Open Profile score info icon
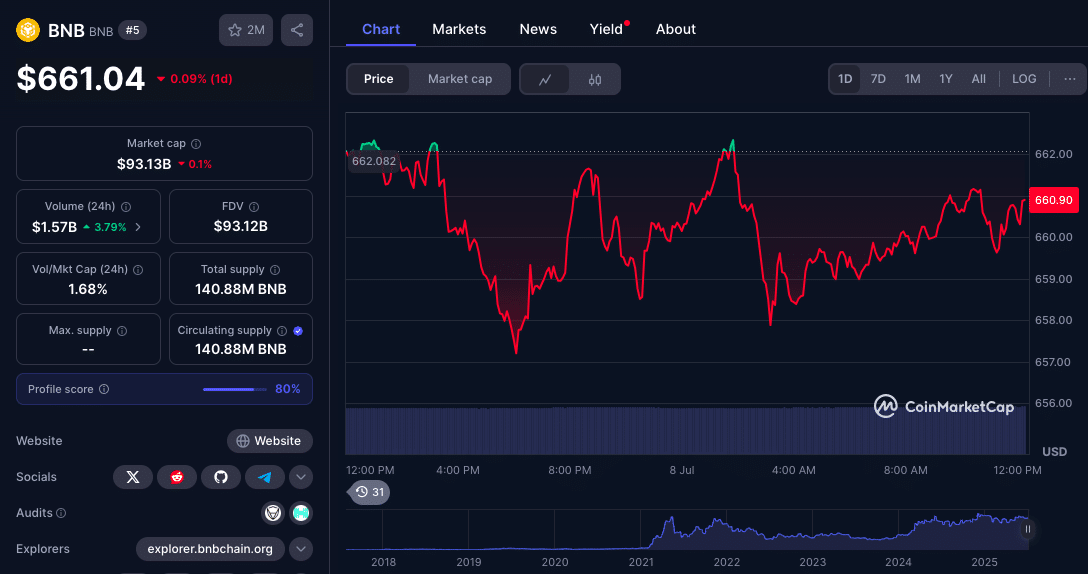Viewport: 1088px width, 574px height. 104,389
